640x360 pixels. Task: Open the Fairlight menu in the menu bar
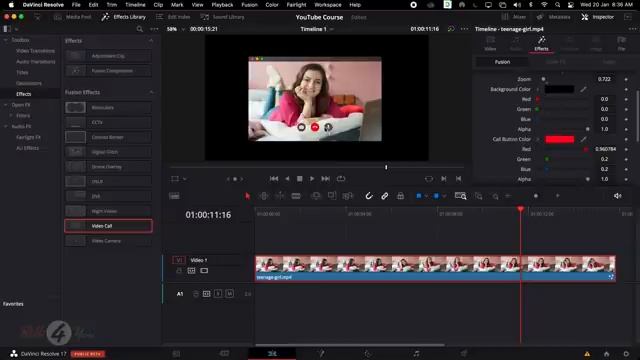tap(296, 5)
